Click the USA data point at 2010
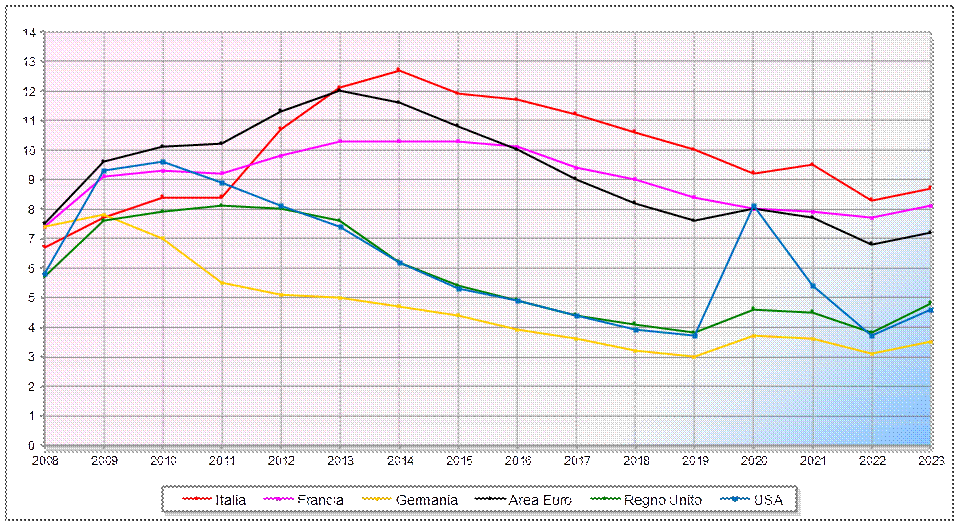 [163, 162]
